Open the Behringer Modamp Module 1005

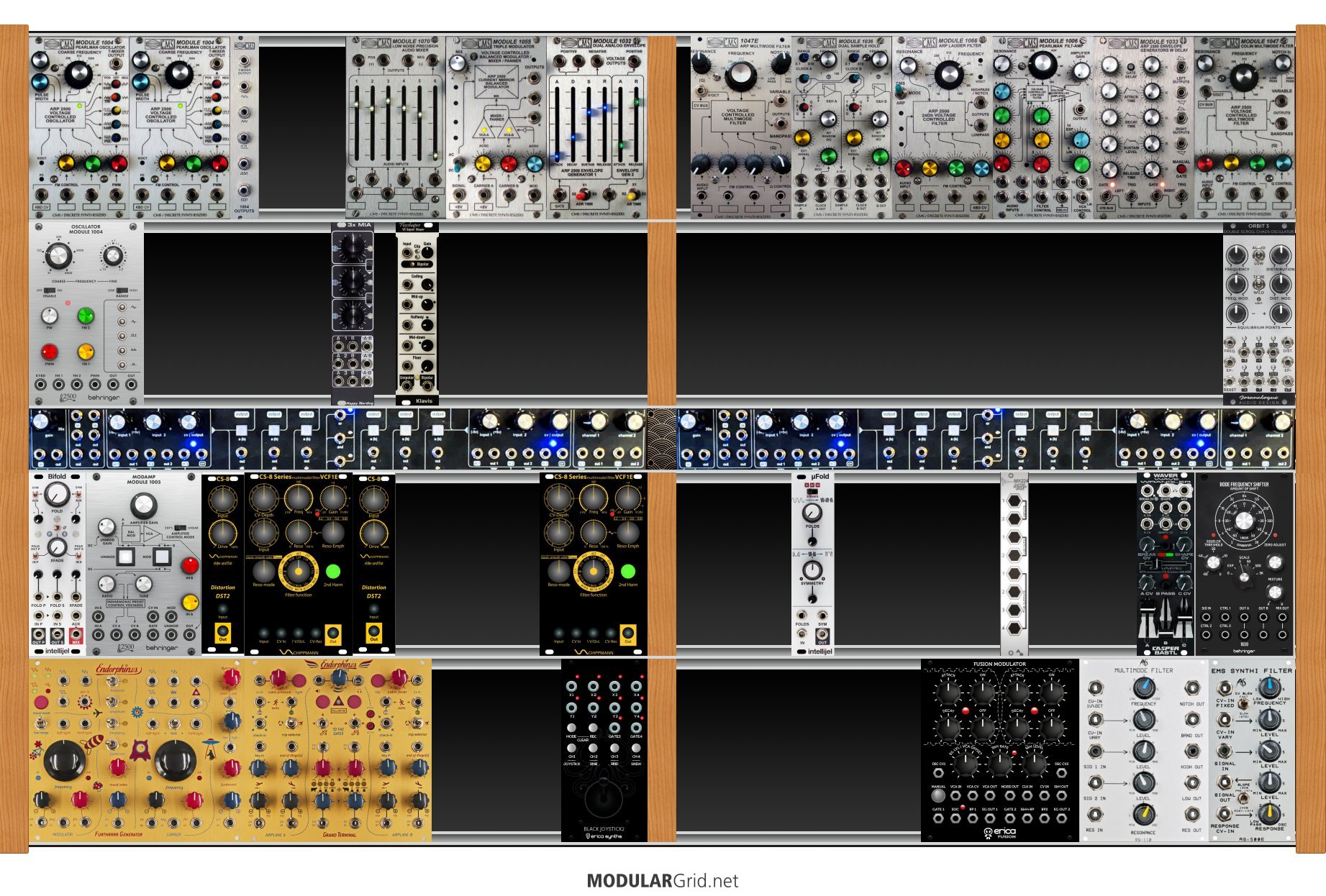tap(144, 564)
